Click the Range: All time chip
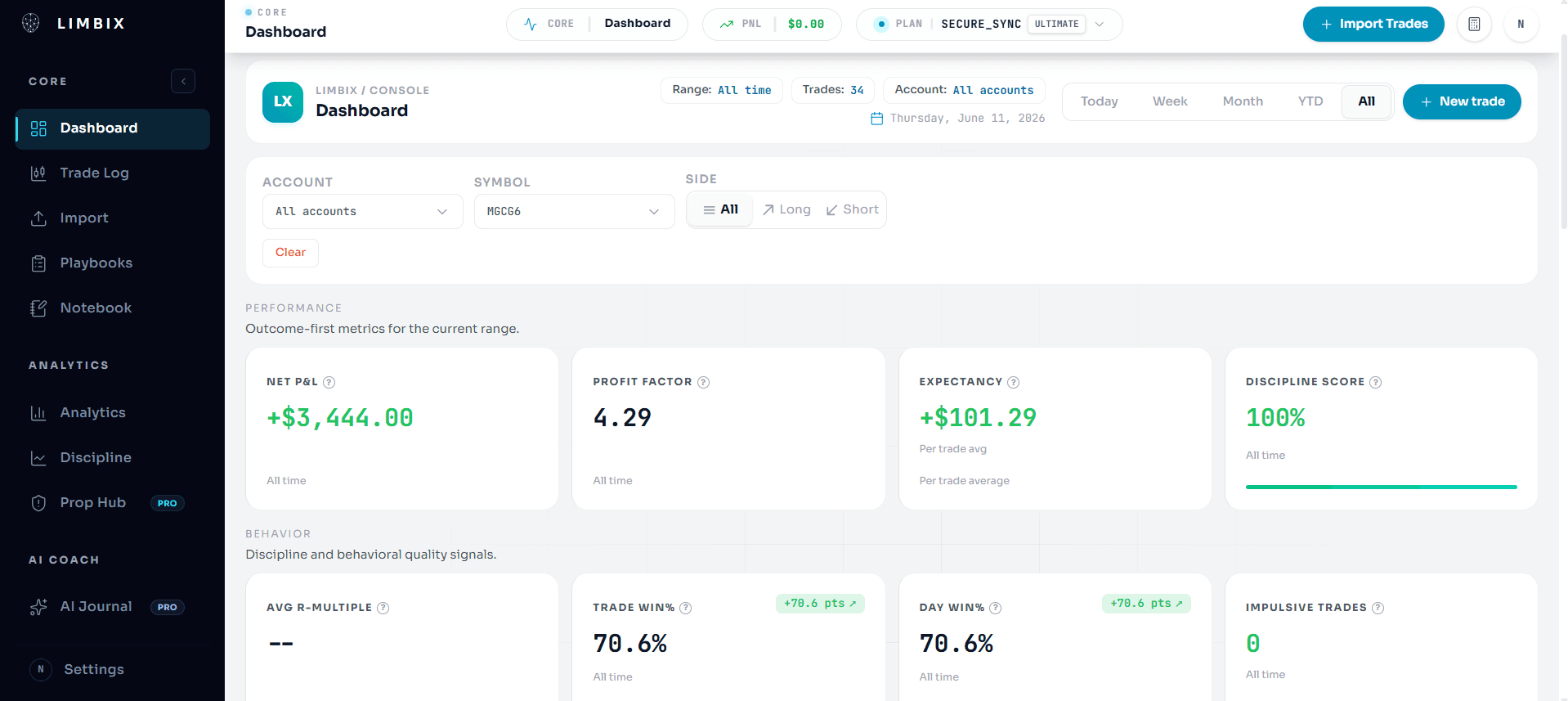Viewport: 1568px width, 701px height. [722, 90]
